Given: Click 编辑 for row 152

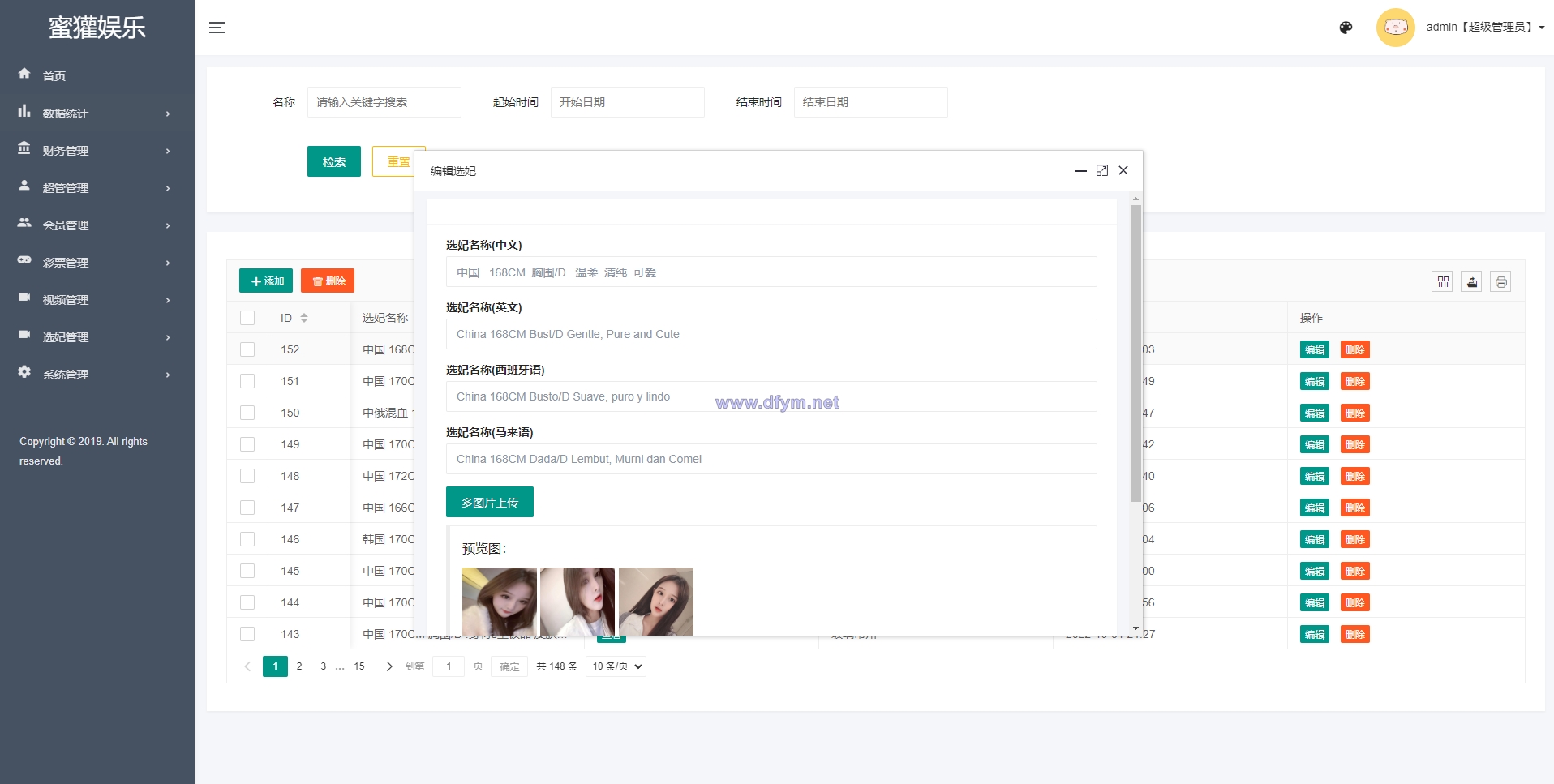Looking at the screenshot, I should coord(1315,349).
